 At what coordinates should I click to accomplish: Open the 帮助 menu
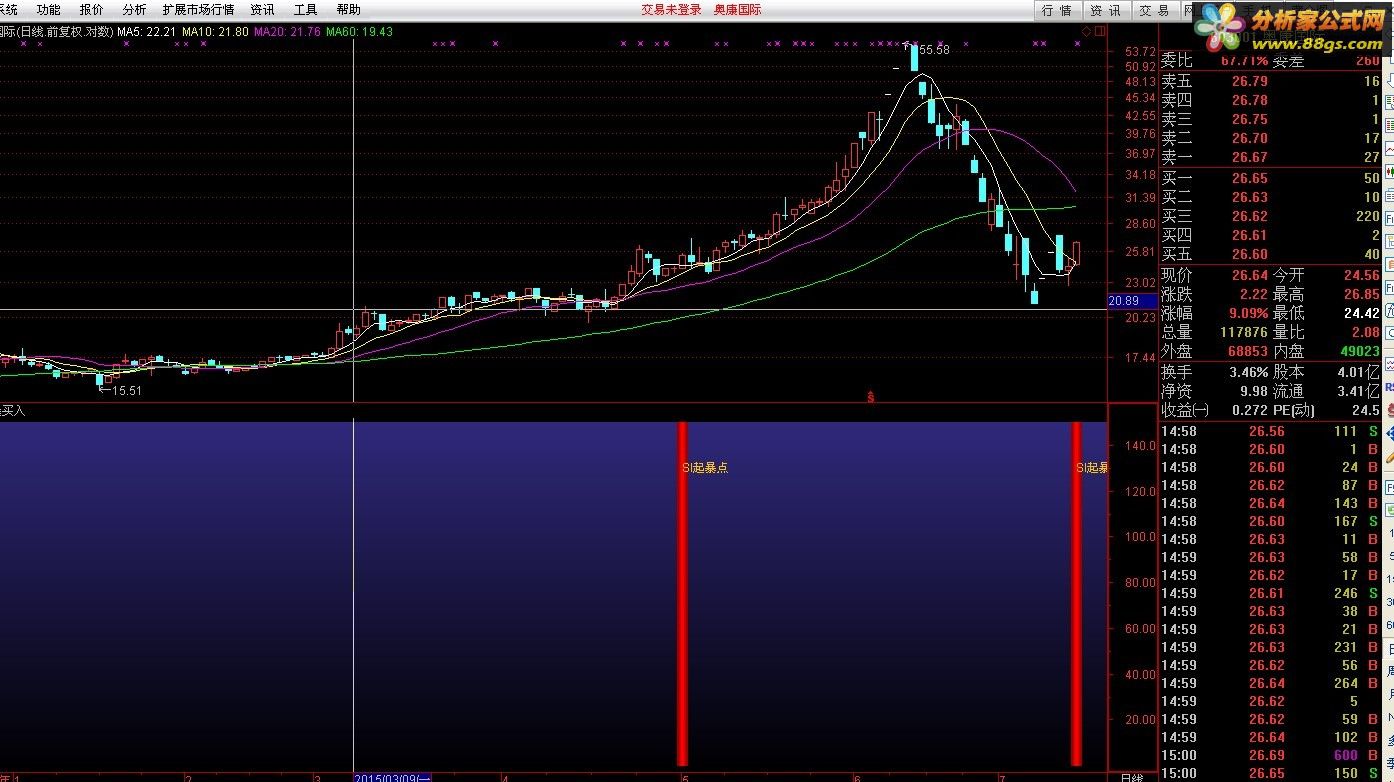tap(349, 9)
